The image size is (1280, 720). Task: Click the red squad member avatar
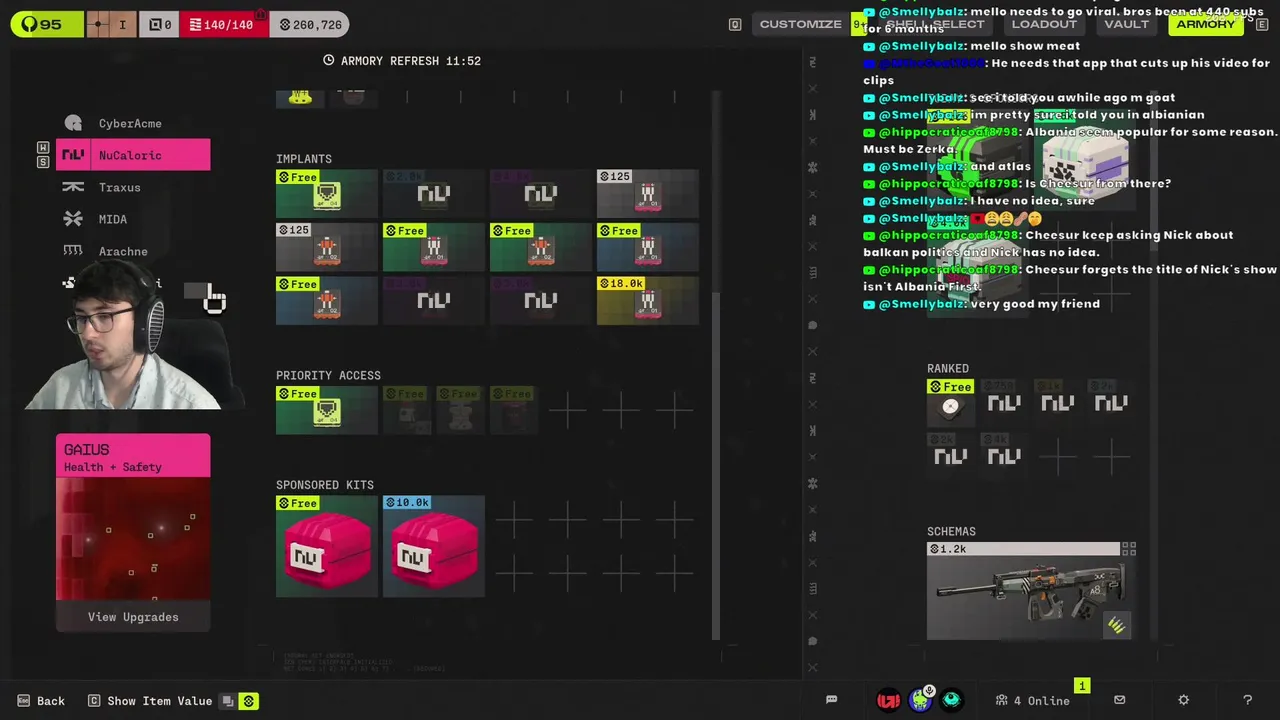click(x=888, y=701)
